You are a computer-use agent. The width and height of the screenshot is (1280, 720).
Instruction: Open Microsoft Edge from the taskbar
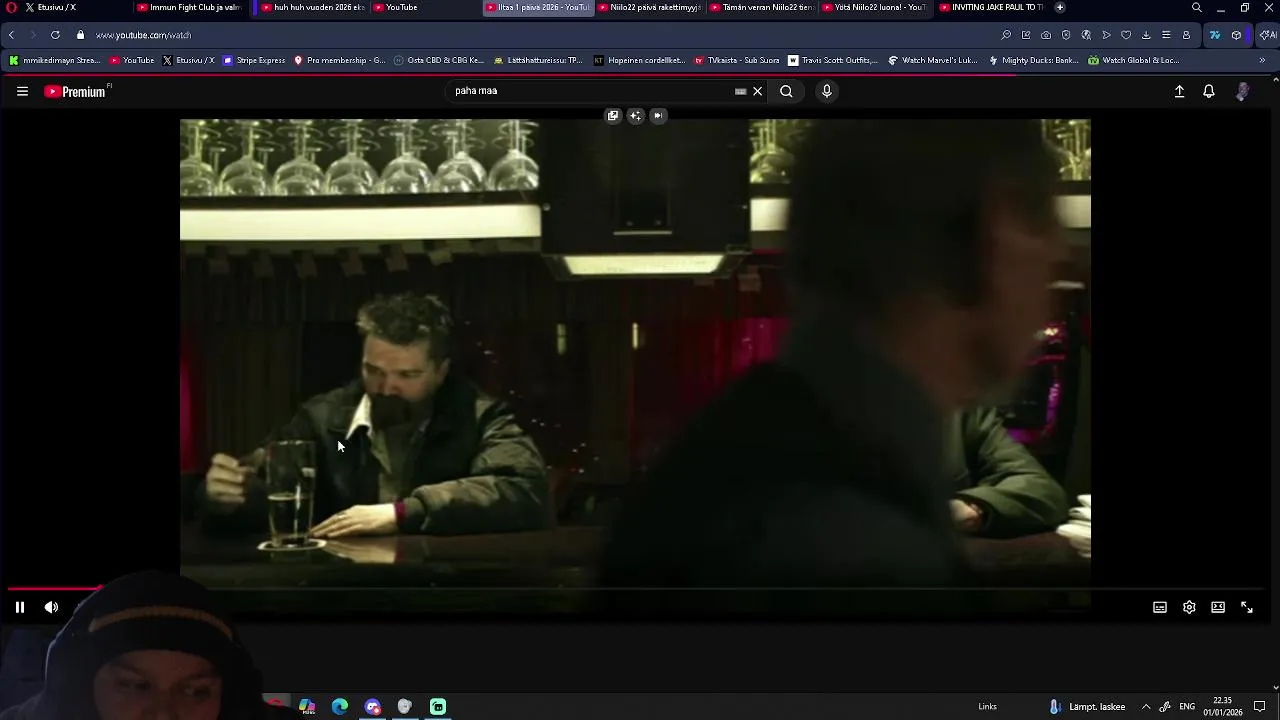[x=340, y=707]
